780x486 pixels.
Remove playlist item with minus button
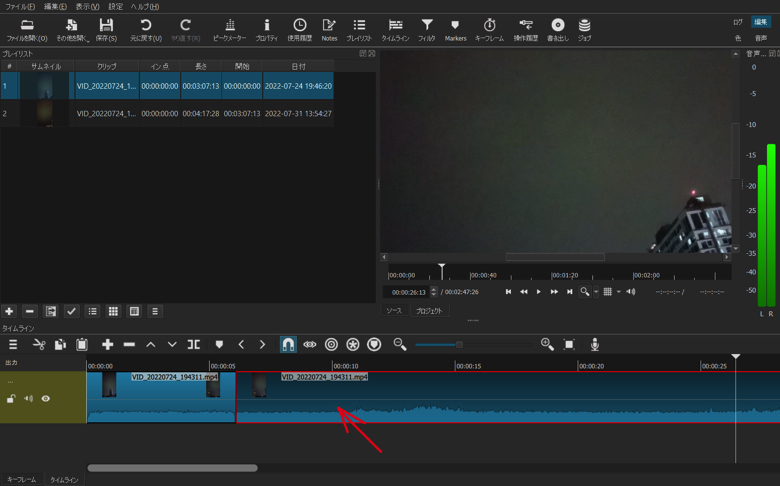[x=30, y=311]
